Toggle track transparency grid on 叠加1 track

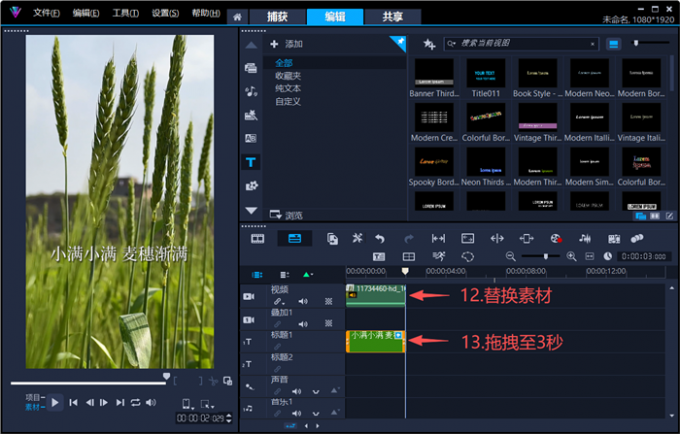pos(329,323)
